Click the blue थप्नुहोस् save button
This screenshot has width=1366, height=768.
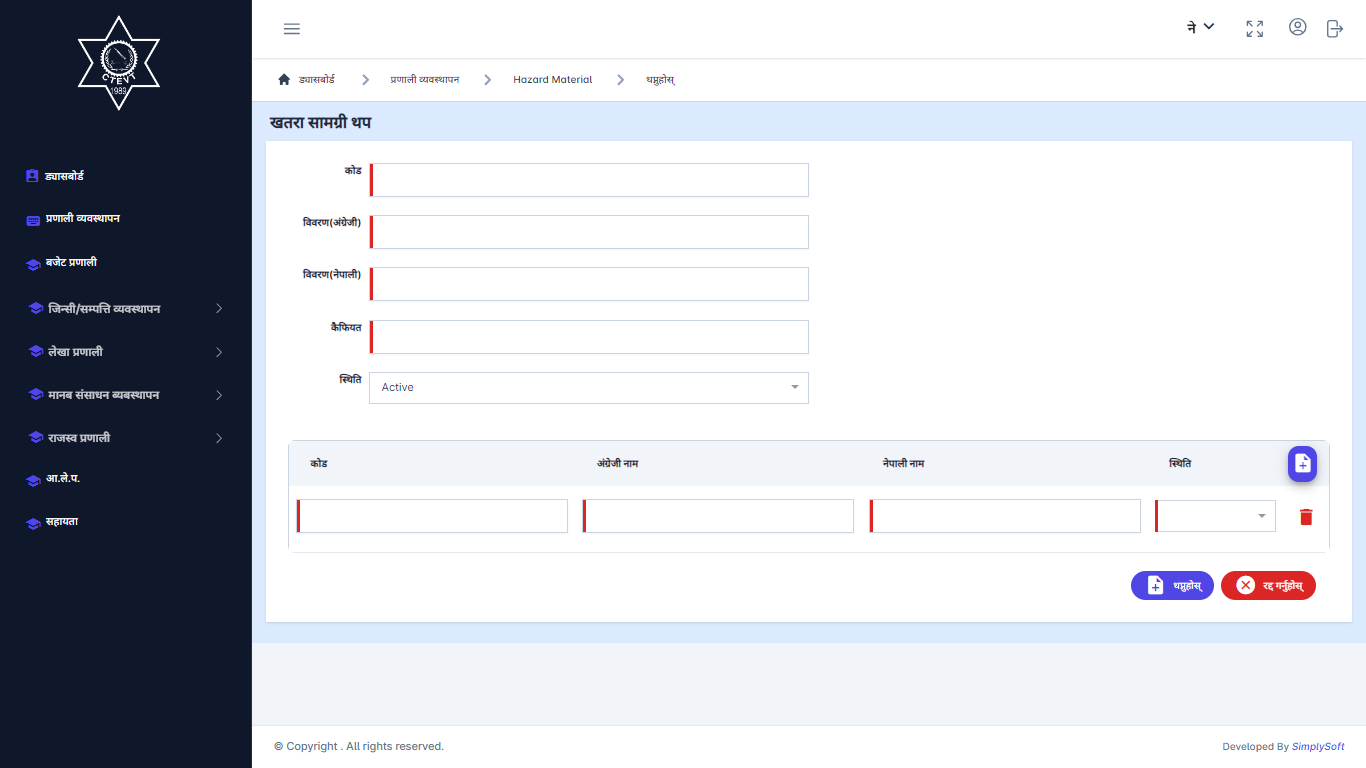[1172, 586]
